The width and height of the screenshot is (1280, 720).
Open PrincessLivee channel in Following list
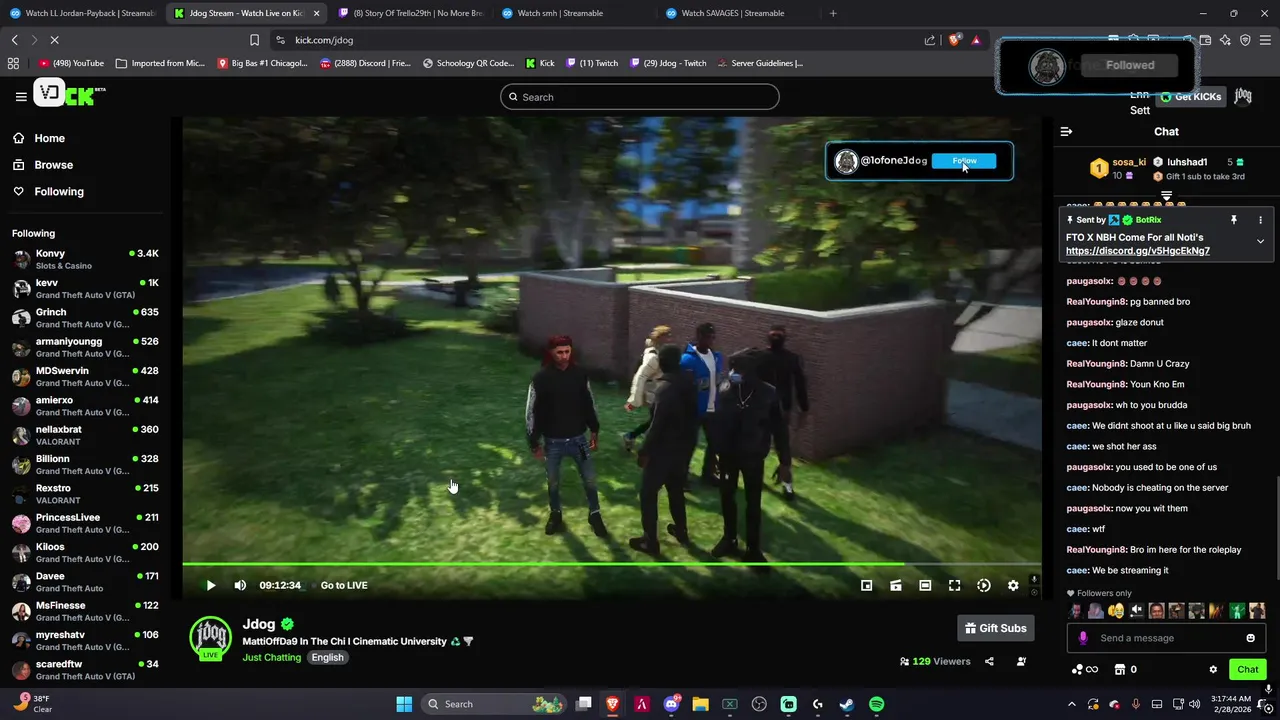(x=85, y=523)
